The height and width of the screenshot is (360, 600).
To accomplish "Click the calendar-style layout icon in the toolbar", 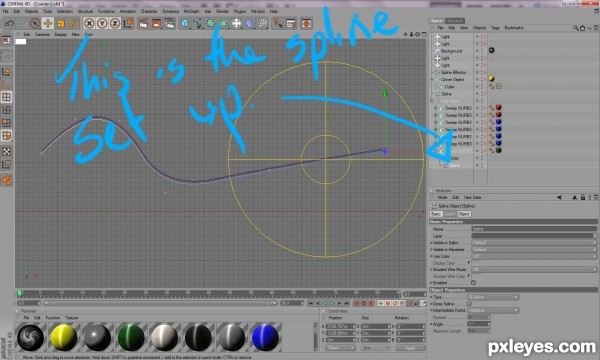I will click(x=291, y=24).
